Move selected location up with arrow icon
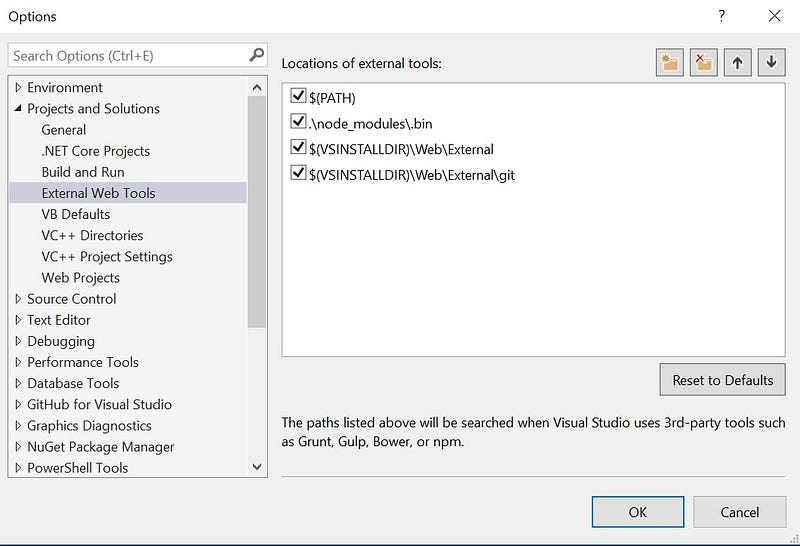800x546 pixels. click(x=737, y=63)
